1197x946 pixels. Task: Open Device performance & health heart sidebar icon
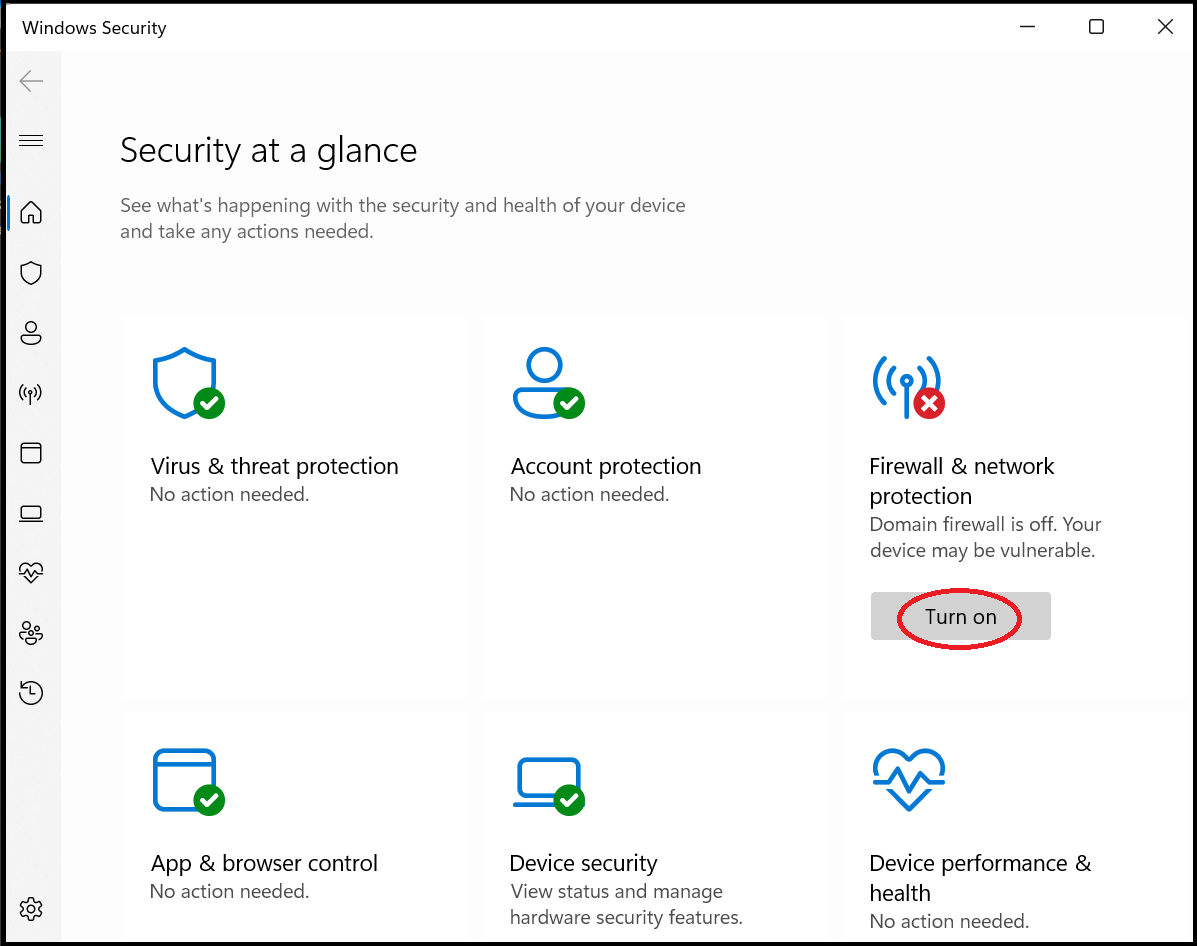click(31, 573)
